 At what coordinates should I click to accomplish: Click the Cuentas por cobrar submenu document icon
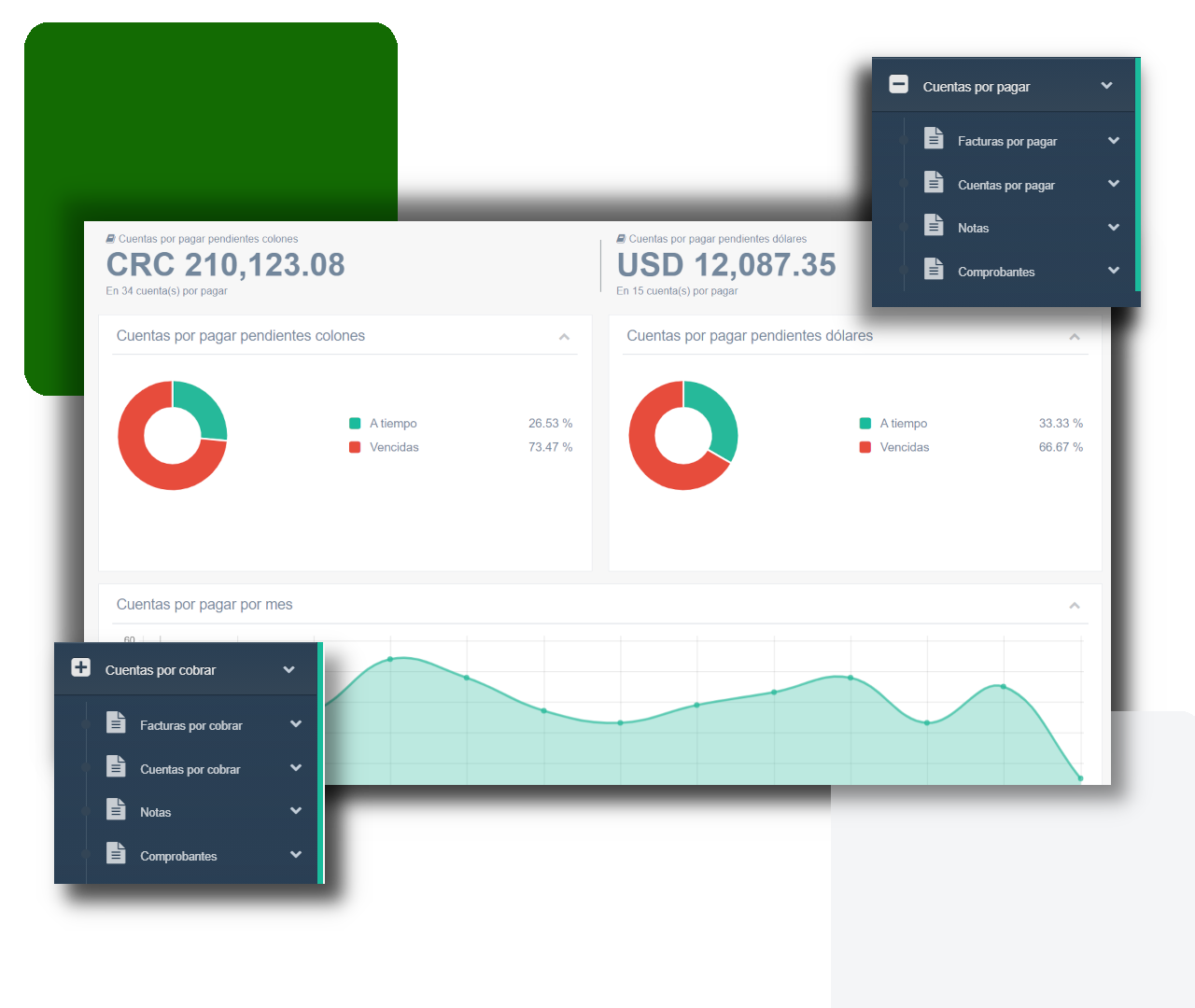tap(116, 766)
